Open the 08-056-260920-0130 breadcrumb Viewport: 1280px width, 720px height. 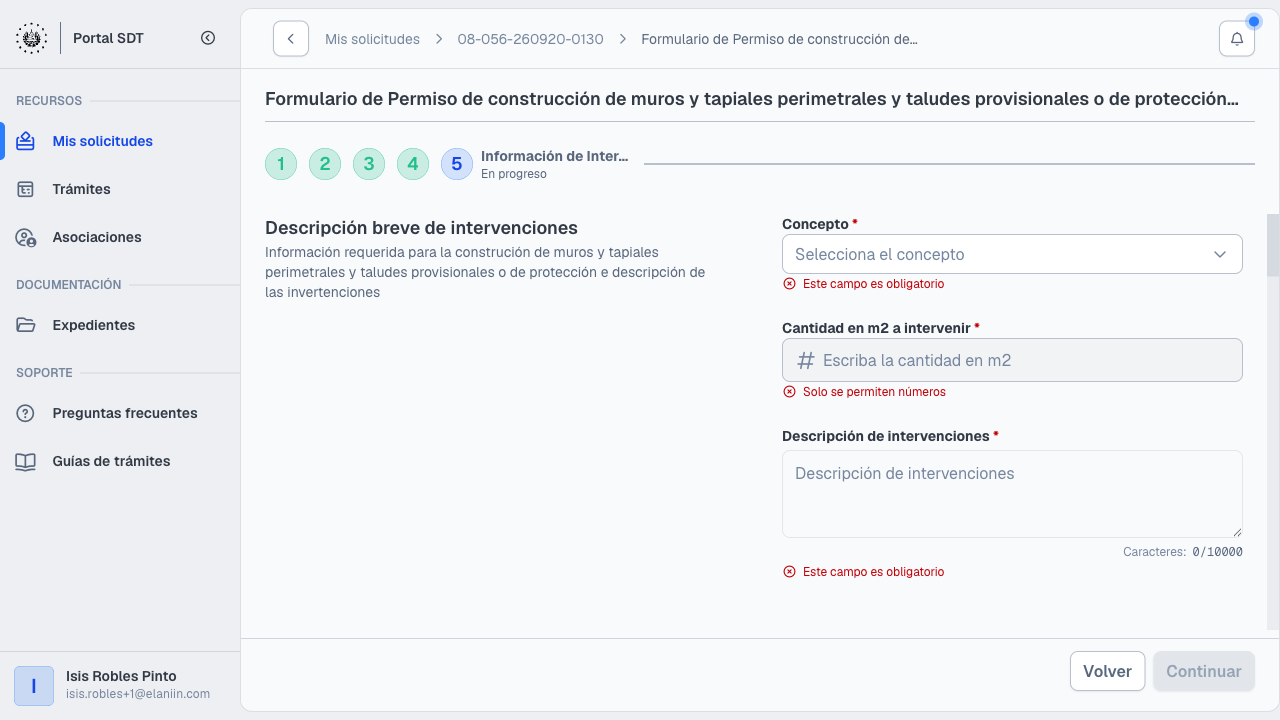pyautogui.click(x=530, y=39)
